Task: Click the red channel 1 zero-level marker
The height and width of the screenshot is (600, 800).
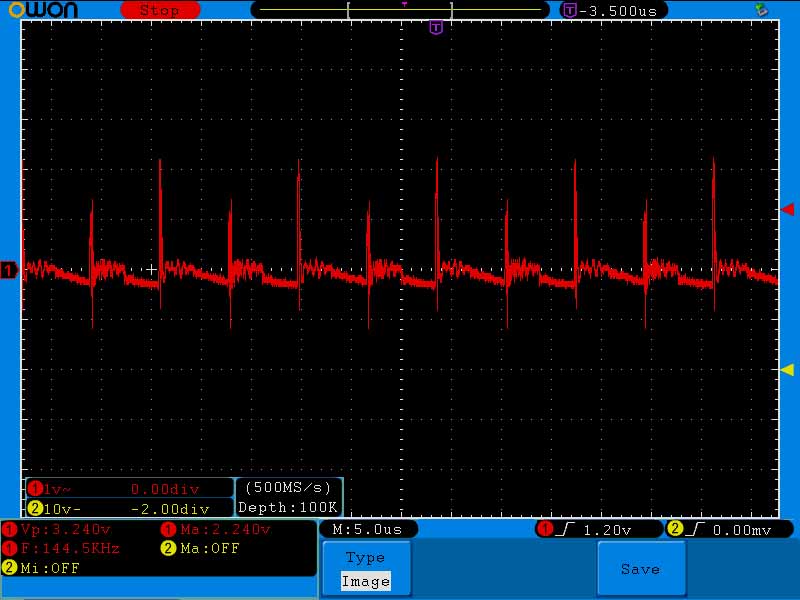Action: [x=9, y=270]
